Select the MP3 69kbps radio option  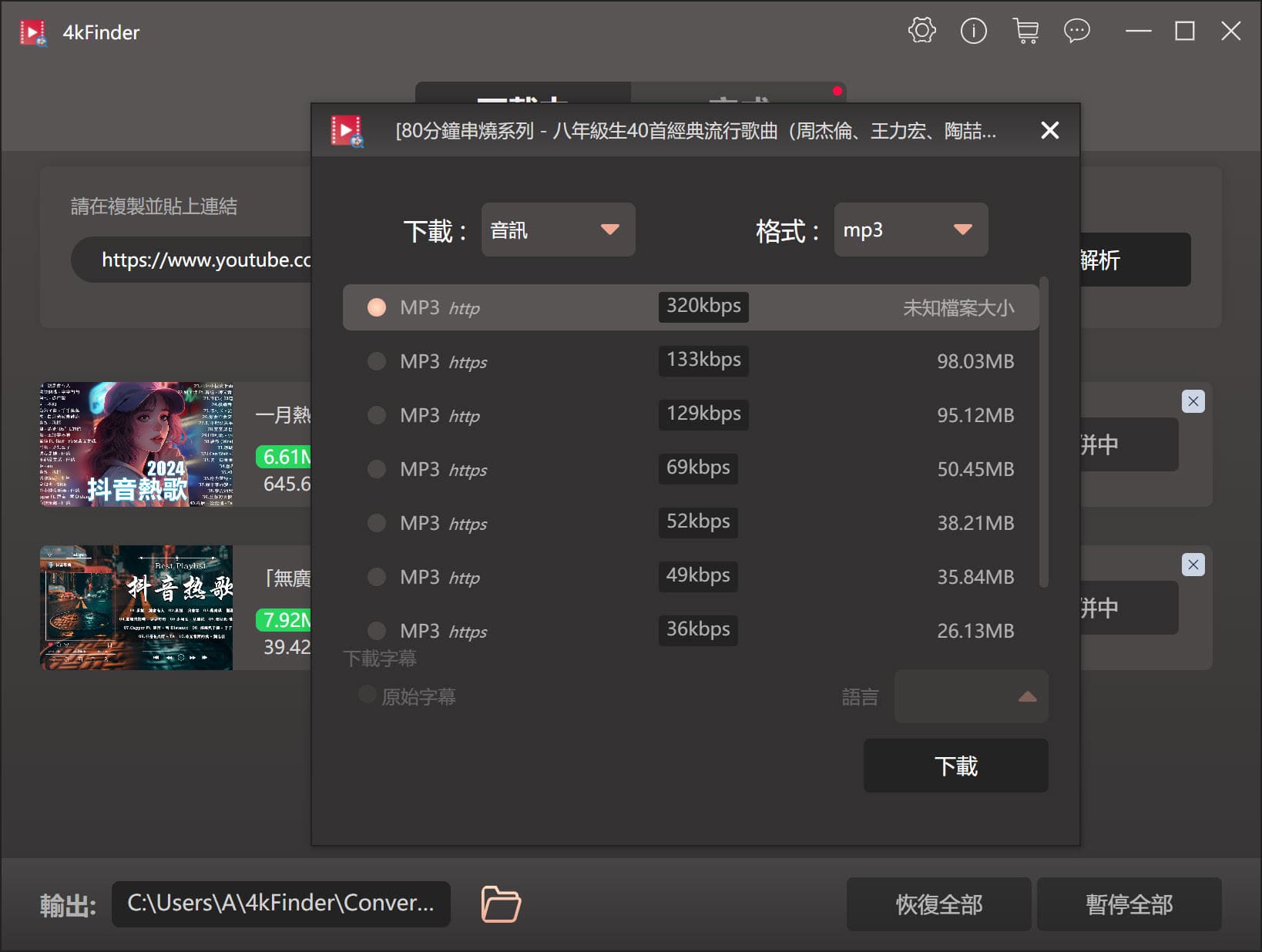377,469
